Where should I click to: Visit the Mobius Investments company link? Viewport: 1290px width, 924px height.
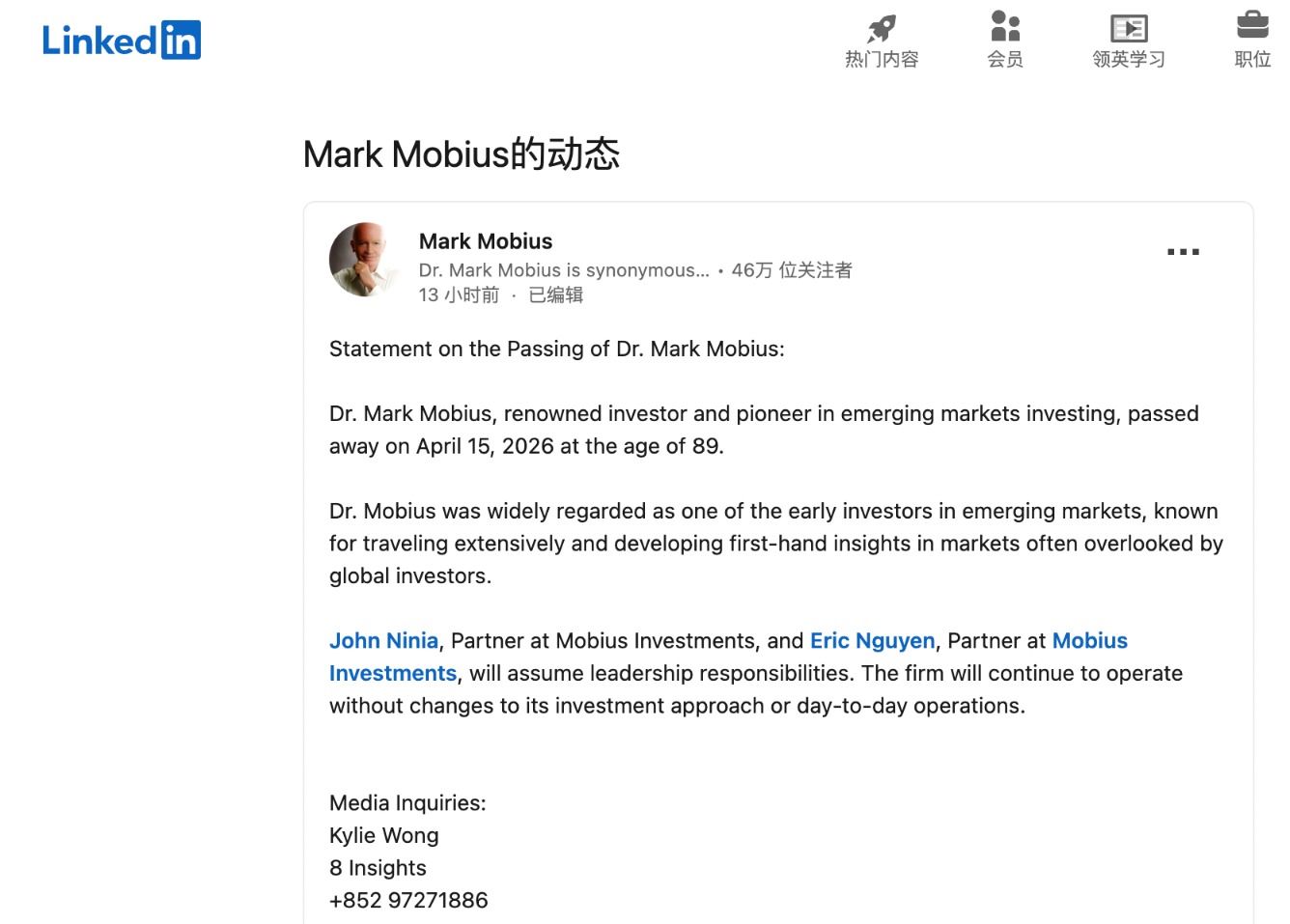[1089, 641]
